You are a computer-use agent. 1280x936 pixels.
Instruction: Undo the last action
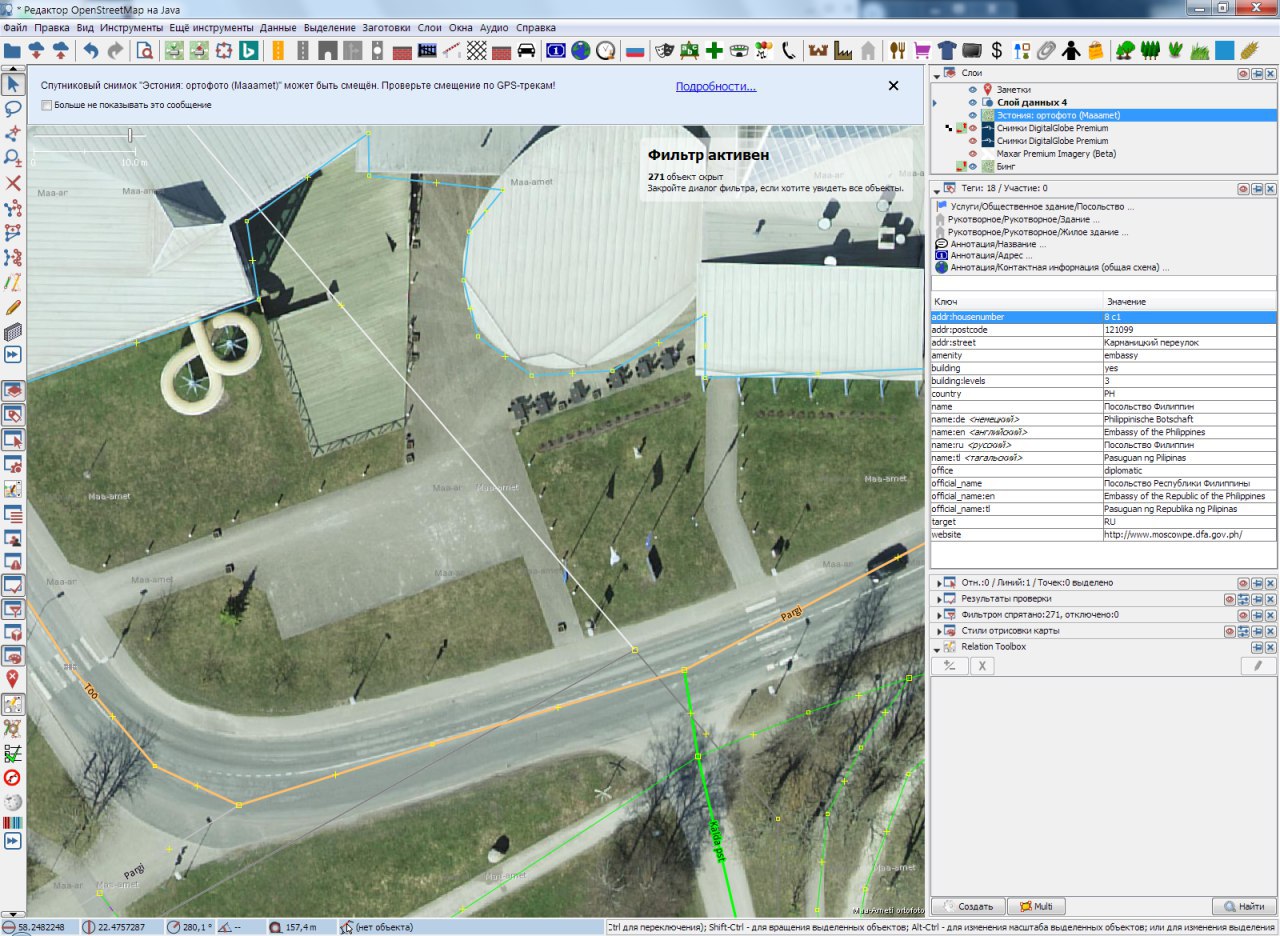coord(91,49)
